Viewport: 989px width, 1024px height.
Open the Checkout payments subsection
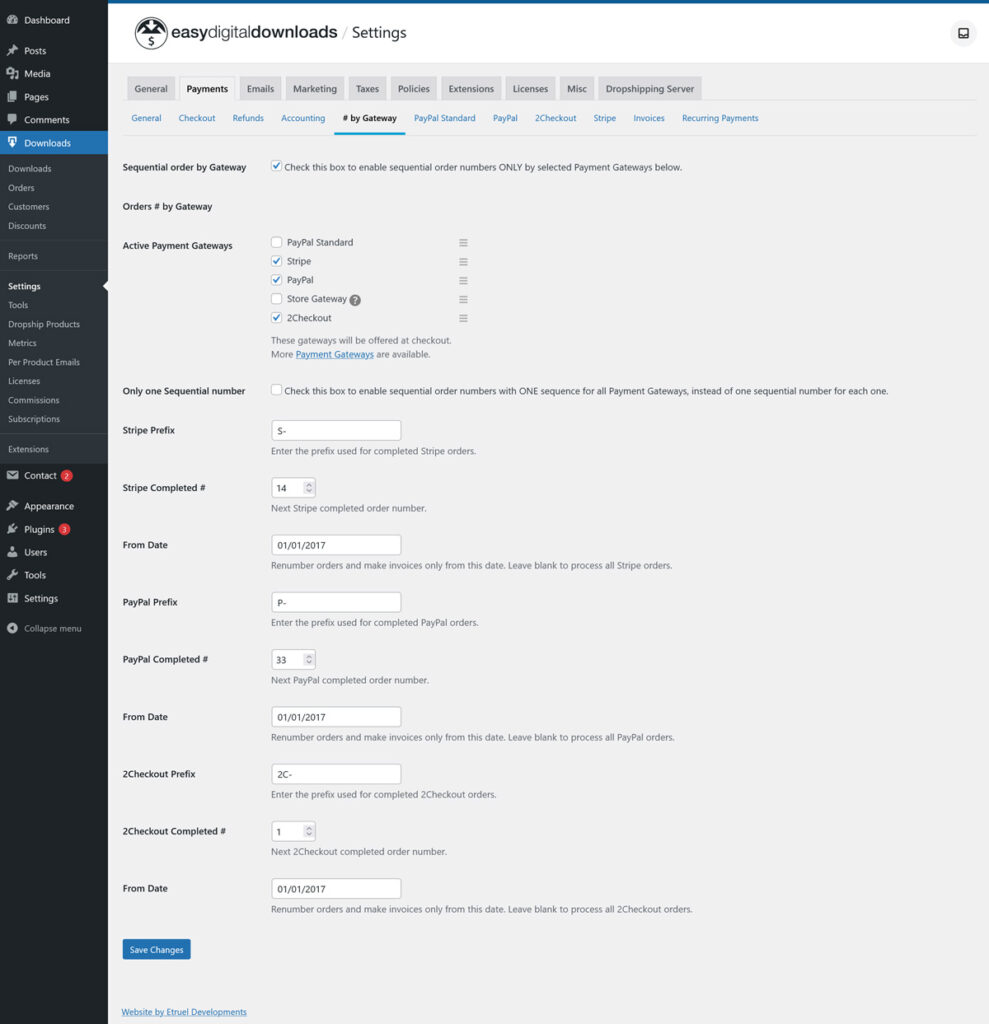click(197, 118)
